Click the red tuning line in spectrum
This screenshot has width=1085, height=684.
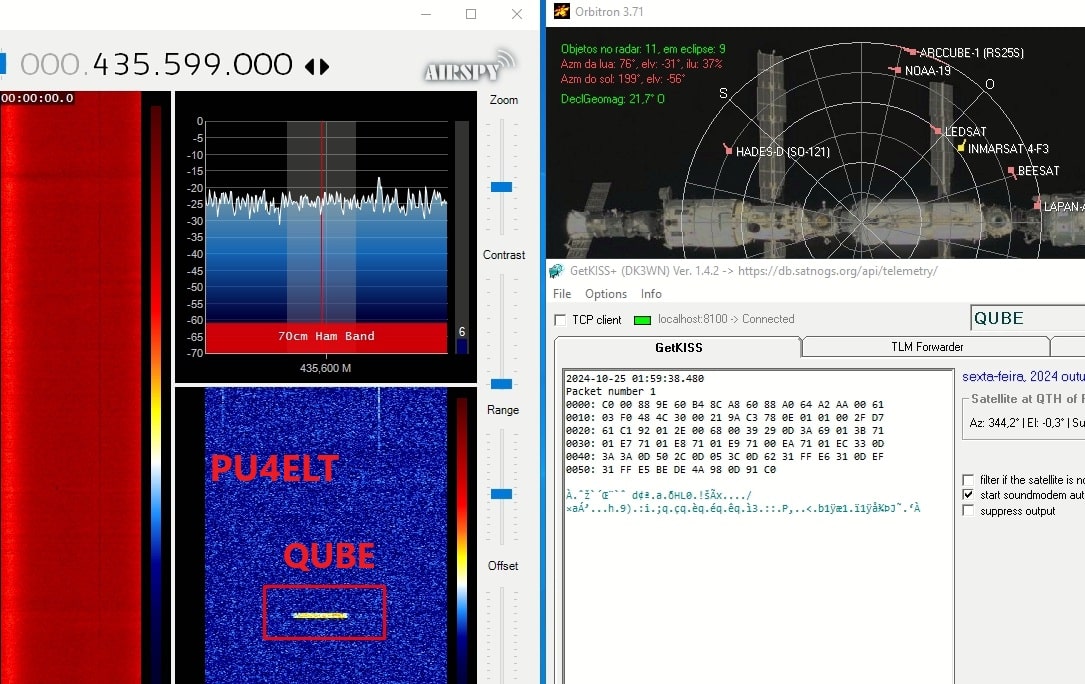pos(322,222)
